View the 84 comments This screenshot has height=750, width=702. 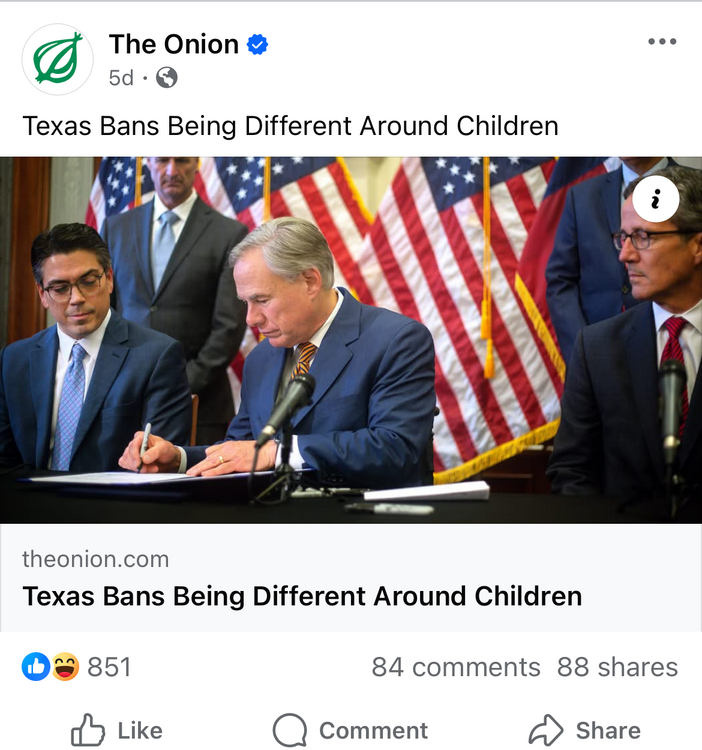[x=455, y=667]
